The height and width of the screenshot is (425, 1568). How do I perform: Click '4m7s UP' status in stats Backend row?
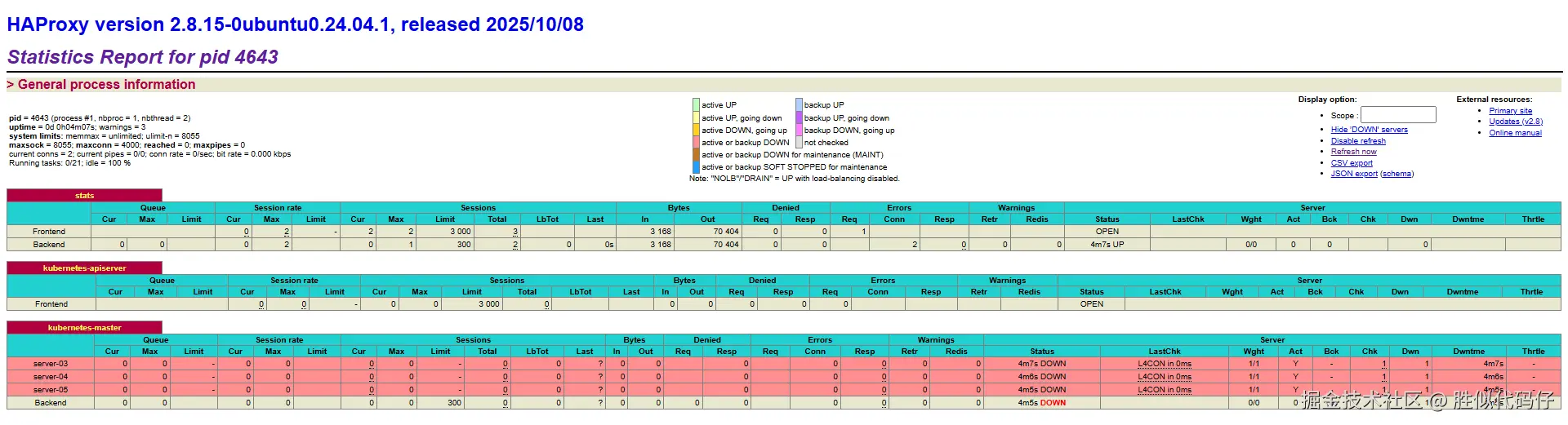tap(1107, 245)
